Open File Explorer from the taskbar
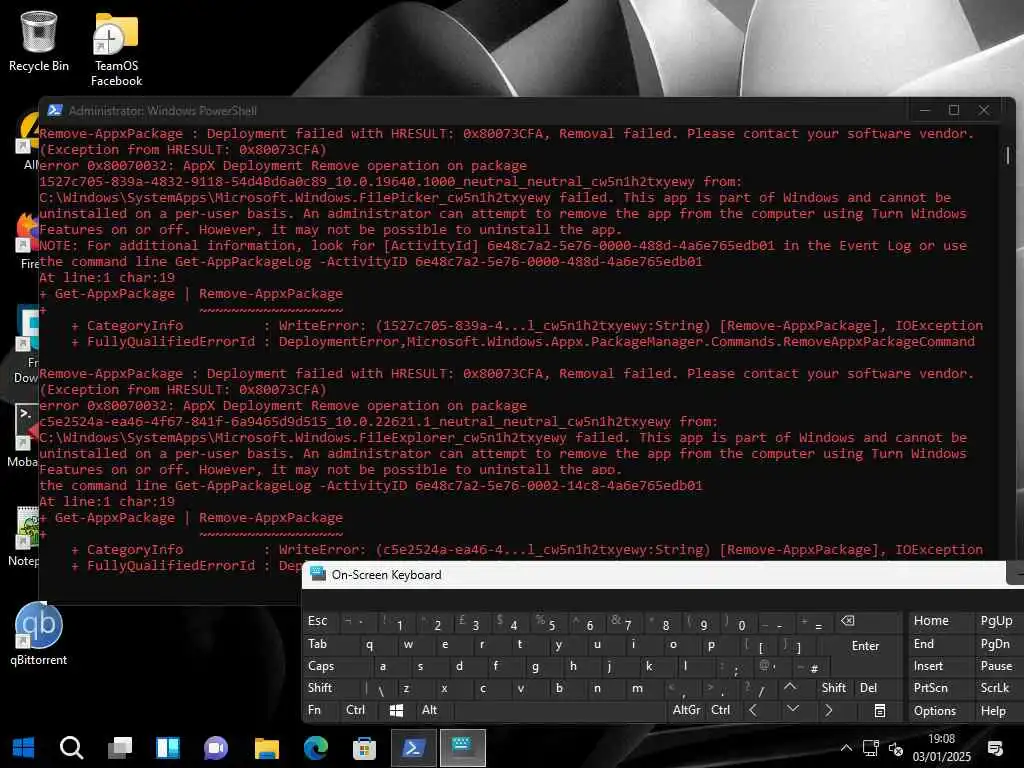This screenshot has height=768, width=1024. (266, 747)
